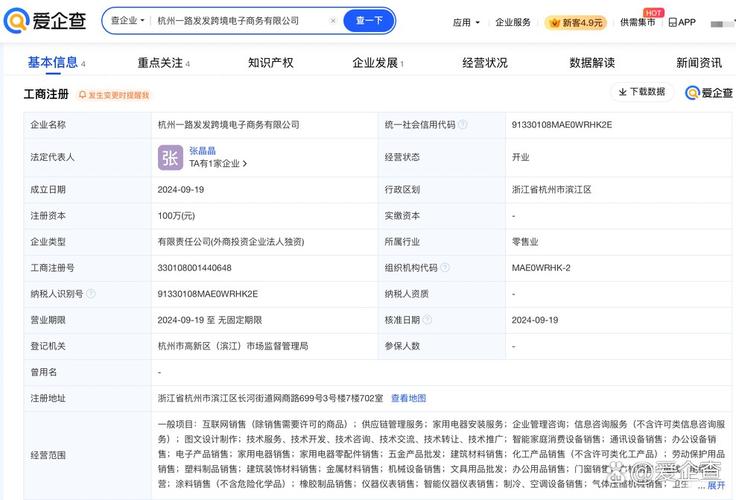Switch to the 重点关注 tab

click(x=163, y=62)
